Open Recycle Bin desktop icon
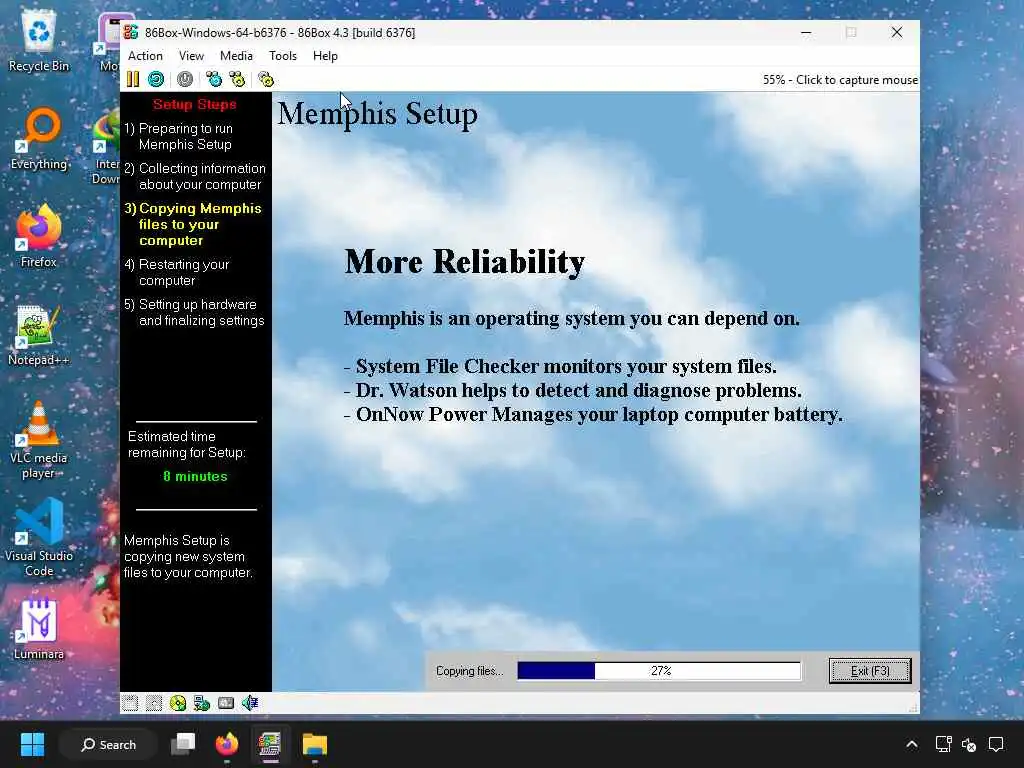1024x768 pixels. tap(39, 42)
